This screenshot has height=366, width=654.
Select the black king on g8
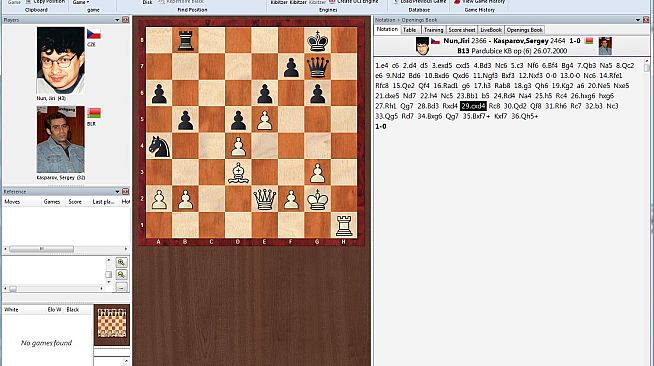click(x=317, y=40)
